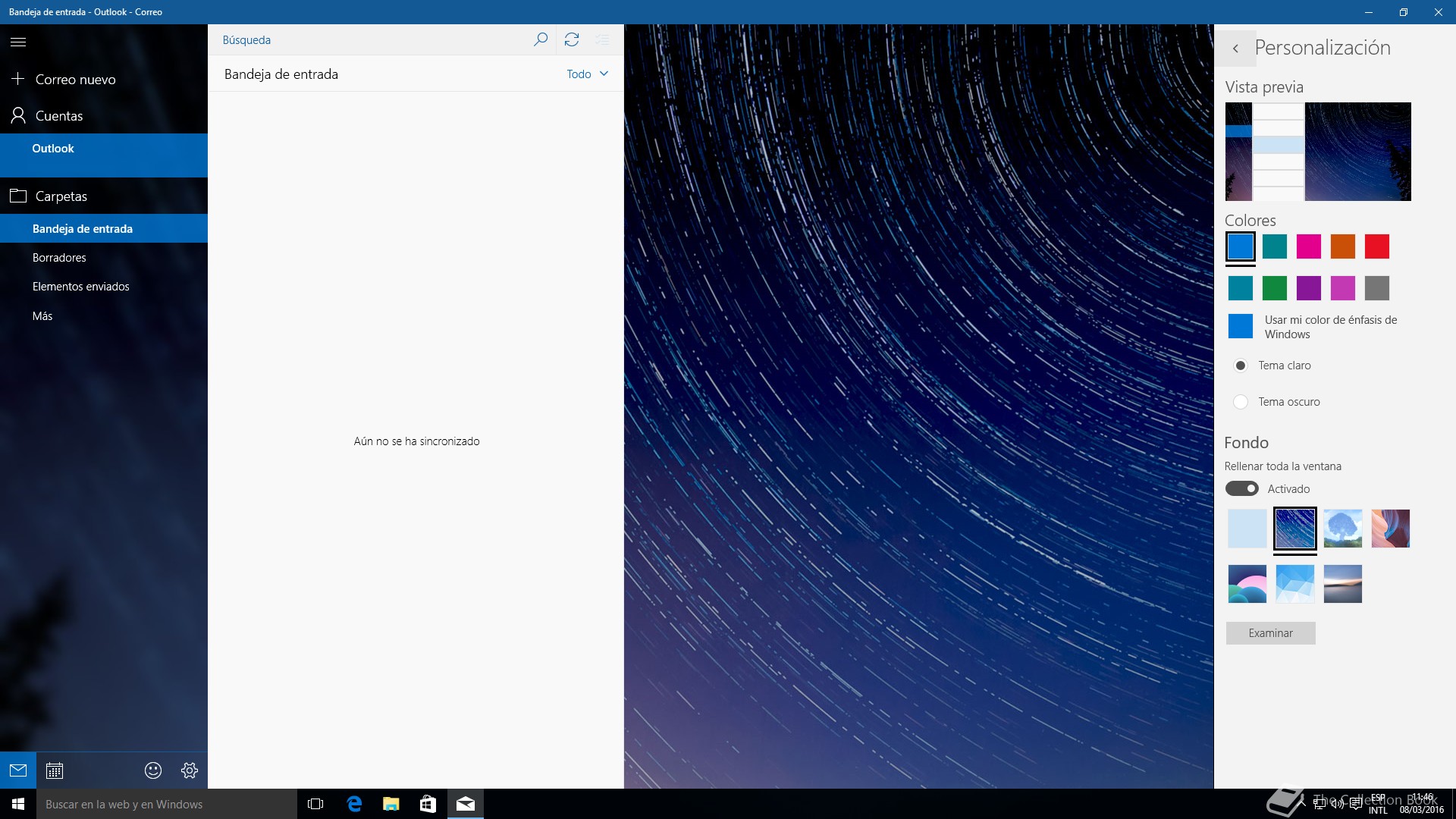Select Tema claro radio button

[1241, 366]
